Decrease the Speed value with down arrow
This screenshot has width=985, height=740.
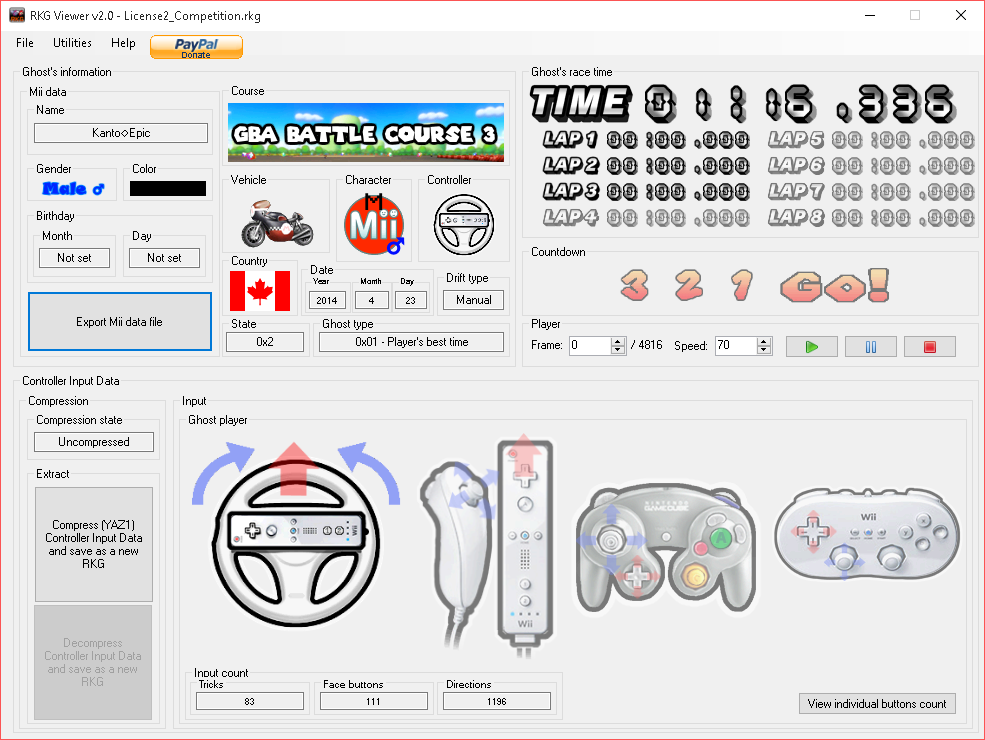pyautogui.click(x=765, y=351)
